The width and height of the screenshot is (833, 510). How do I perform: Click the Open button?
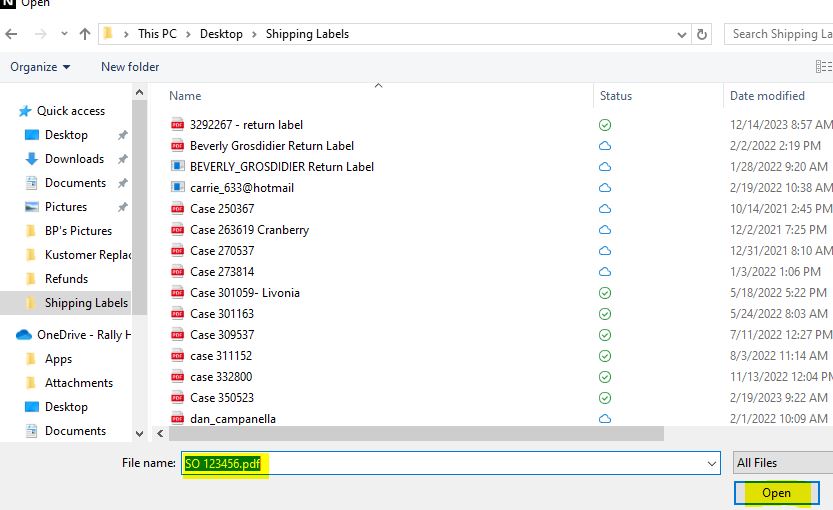tap(777, 493)
